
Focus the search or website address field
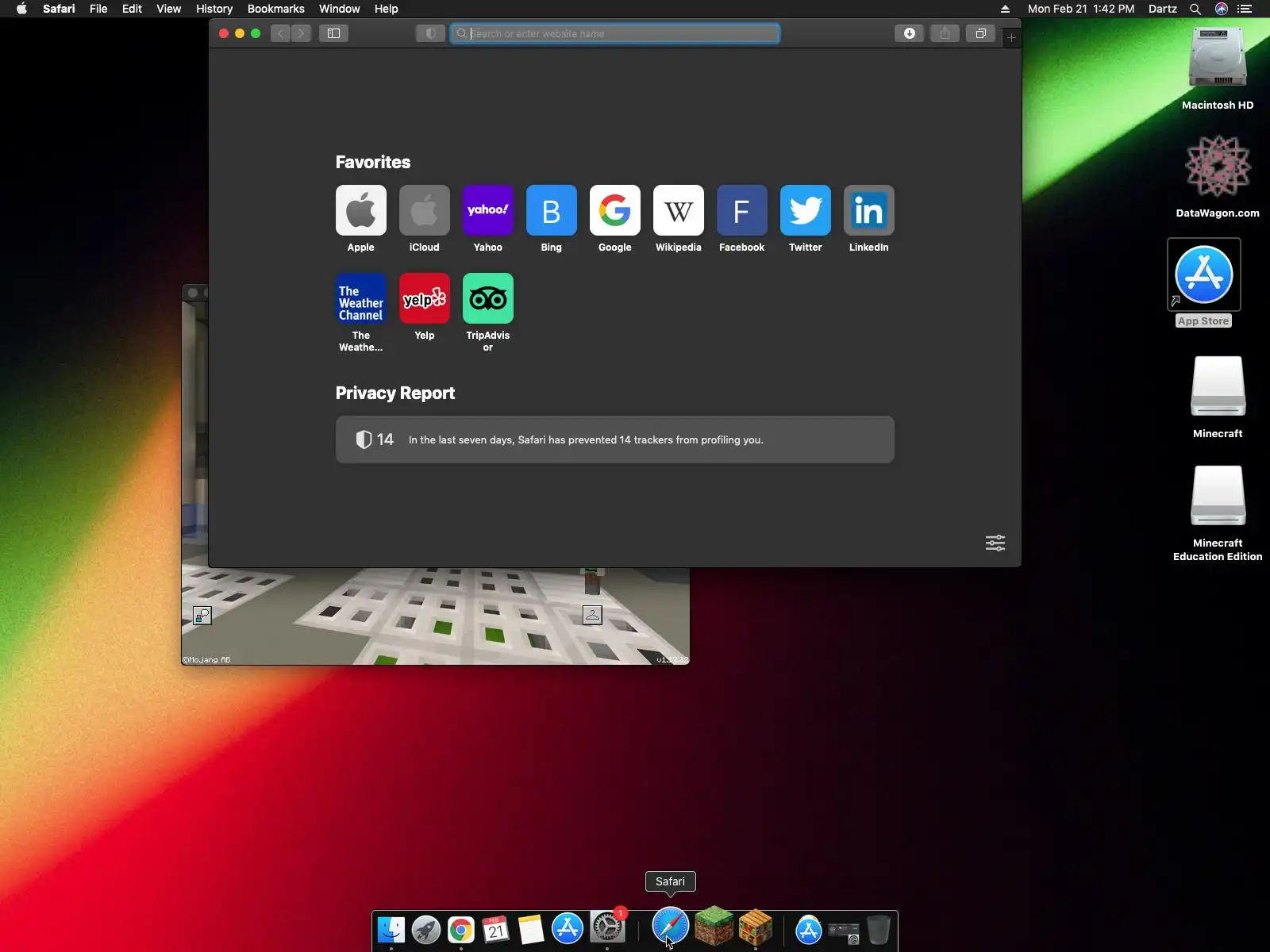[x=615, y=33]
